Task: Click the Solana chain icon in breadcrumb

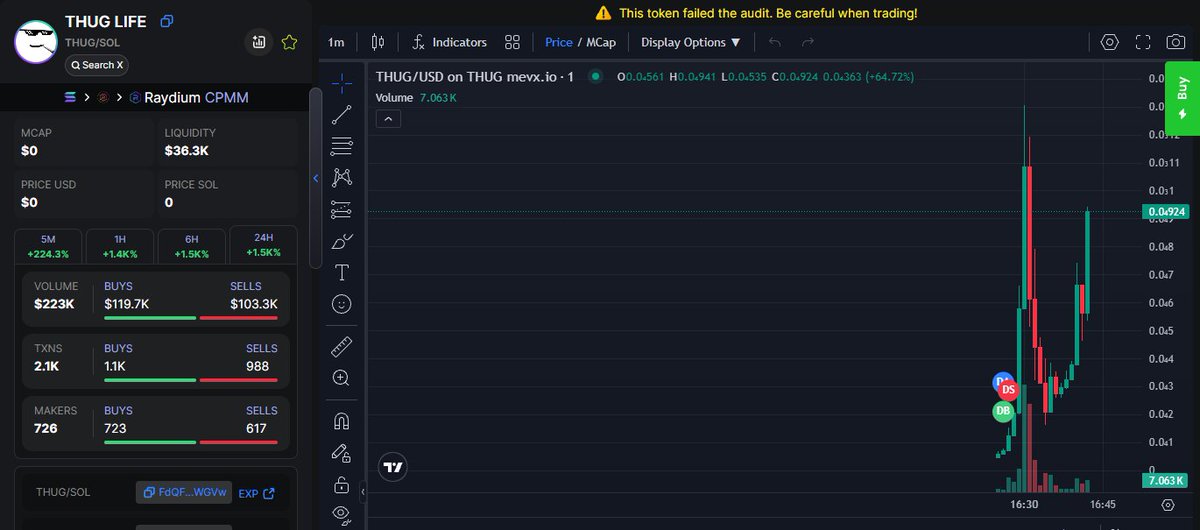Action: point(70,97)
